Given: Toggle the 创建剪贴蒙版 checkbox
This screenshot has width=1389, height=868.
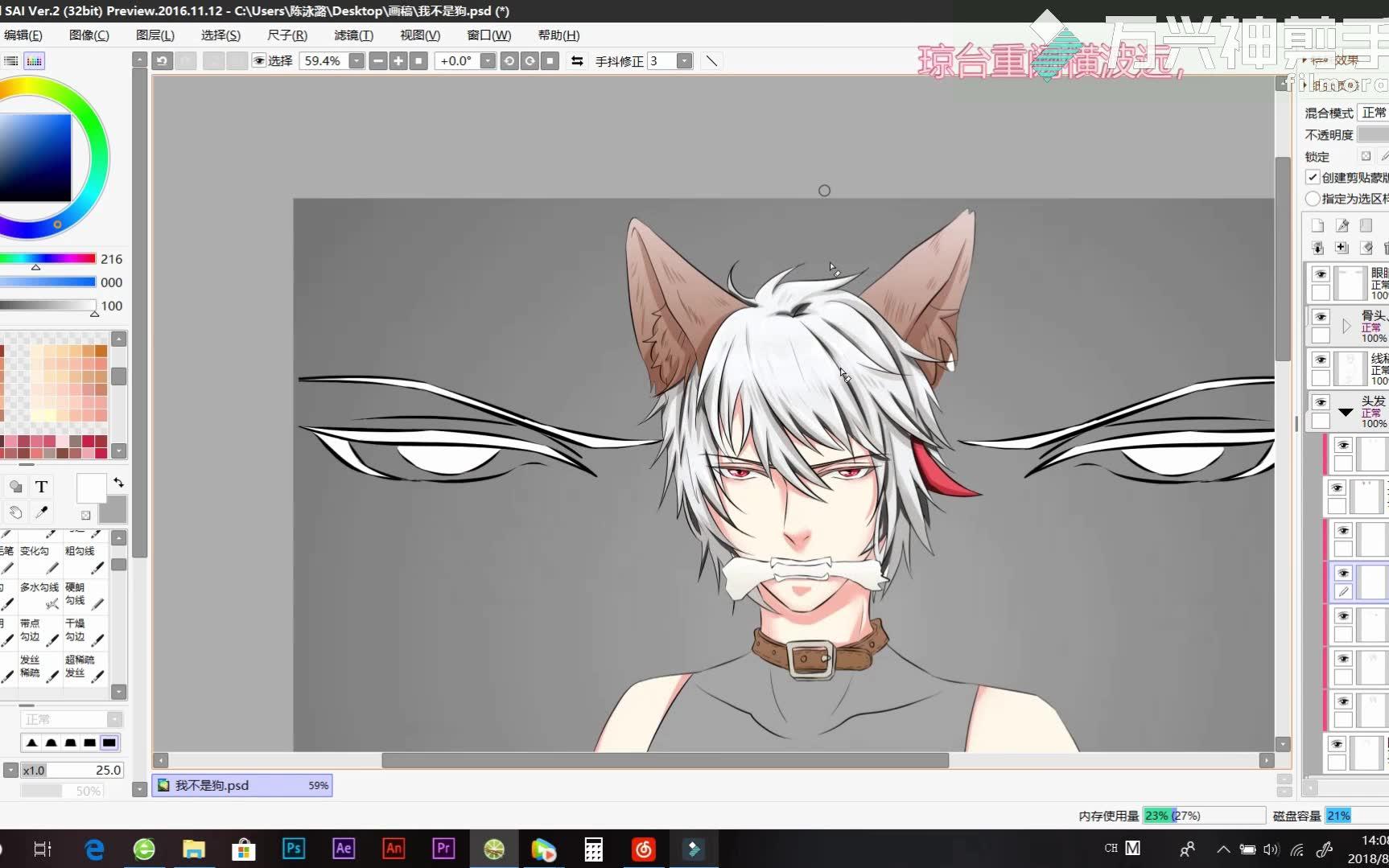Looking at the screenshot, I should tap(1313, 177).
